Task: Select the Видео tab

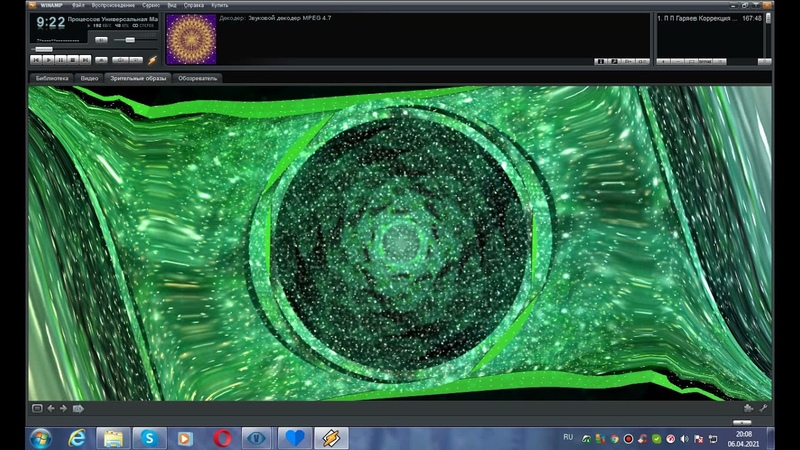Action: (x=90, y=77)
